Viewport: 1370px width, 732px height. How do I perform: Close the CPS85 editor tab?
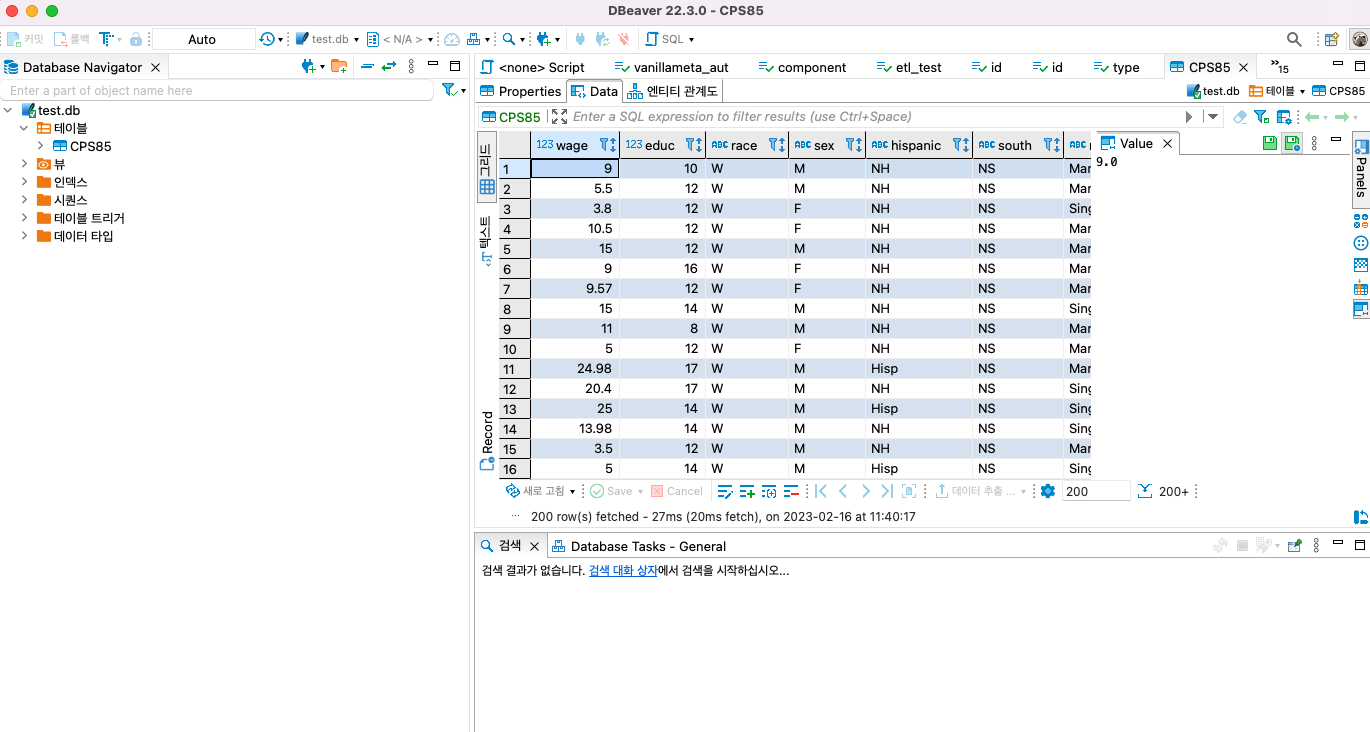[1243, 67]
